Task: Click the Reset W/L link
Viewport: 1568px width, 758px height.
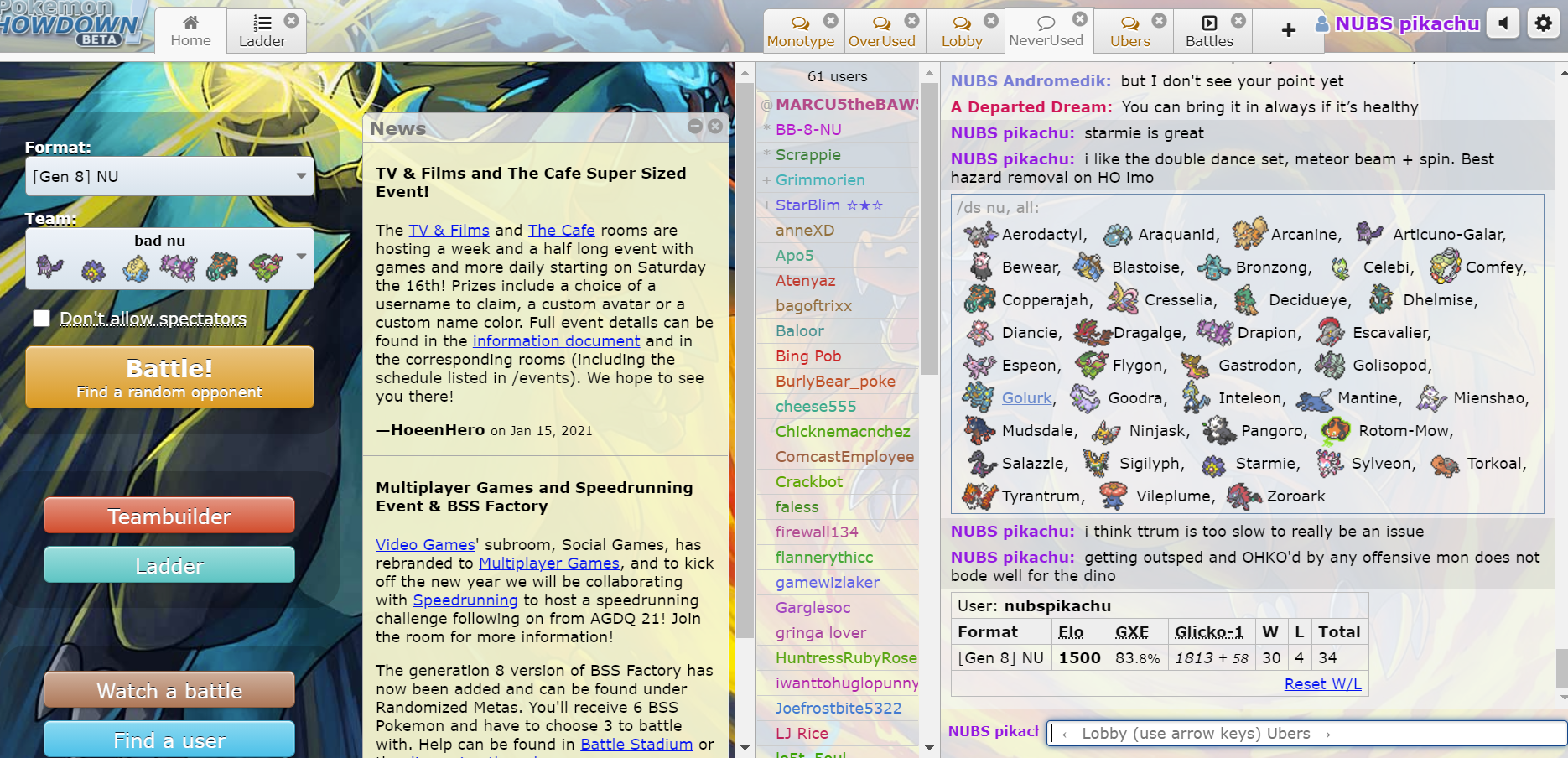Action: point(1322,683)
